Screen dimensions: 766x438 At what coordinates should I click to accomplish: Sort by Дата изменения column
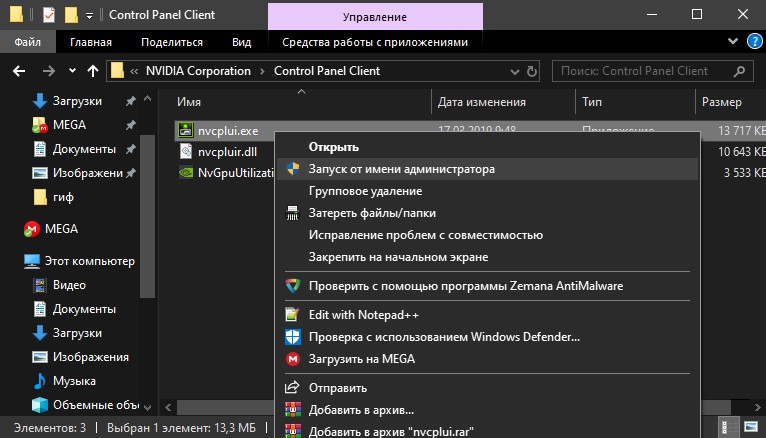tap(482, 102)
